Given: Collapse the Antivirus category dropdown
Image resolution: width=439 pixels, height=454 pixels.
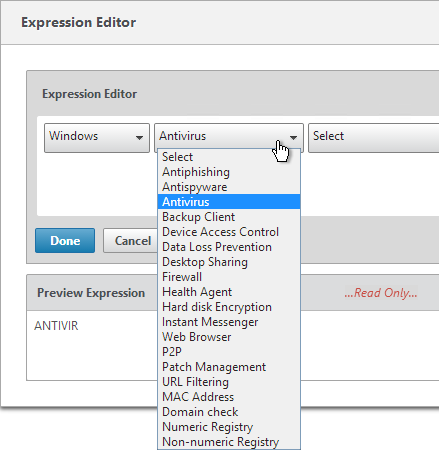Looking at the screenshot, I should (229, 136).
